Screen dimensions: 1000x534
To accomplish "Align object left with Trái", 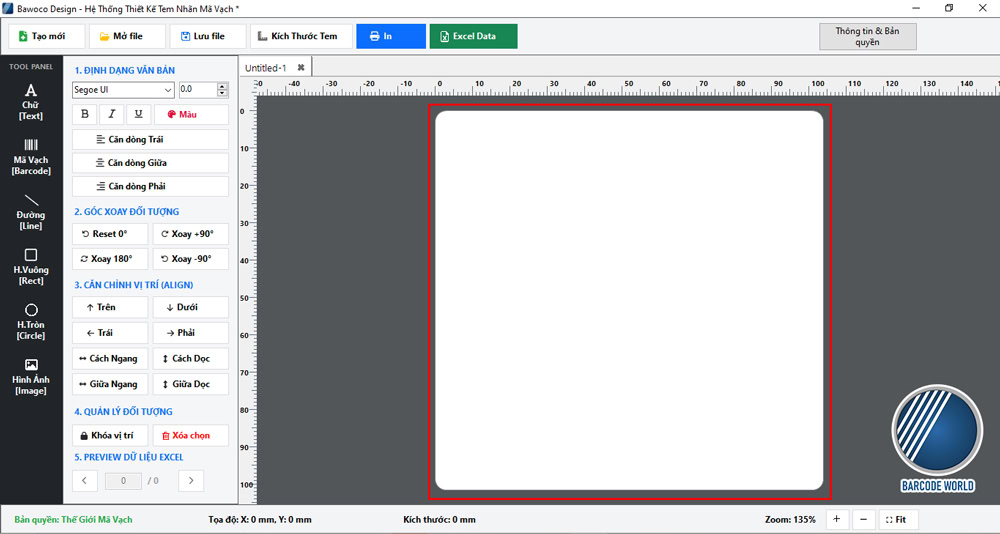I will (x=110, y=333).
